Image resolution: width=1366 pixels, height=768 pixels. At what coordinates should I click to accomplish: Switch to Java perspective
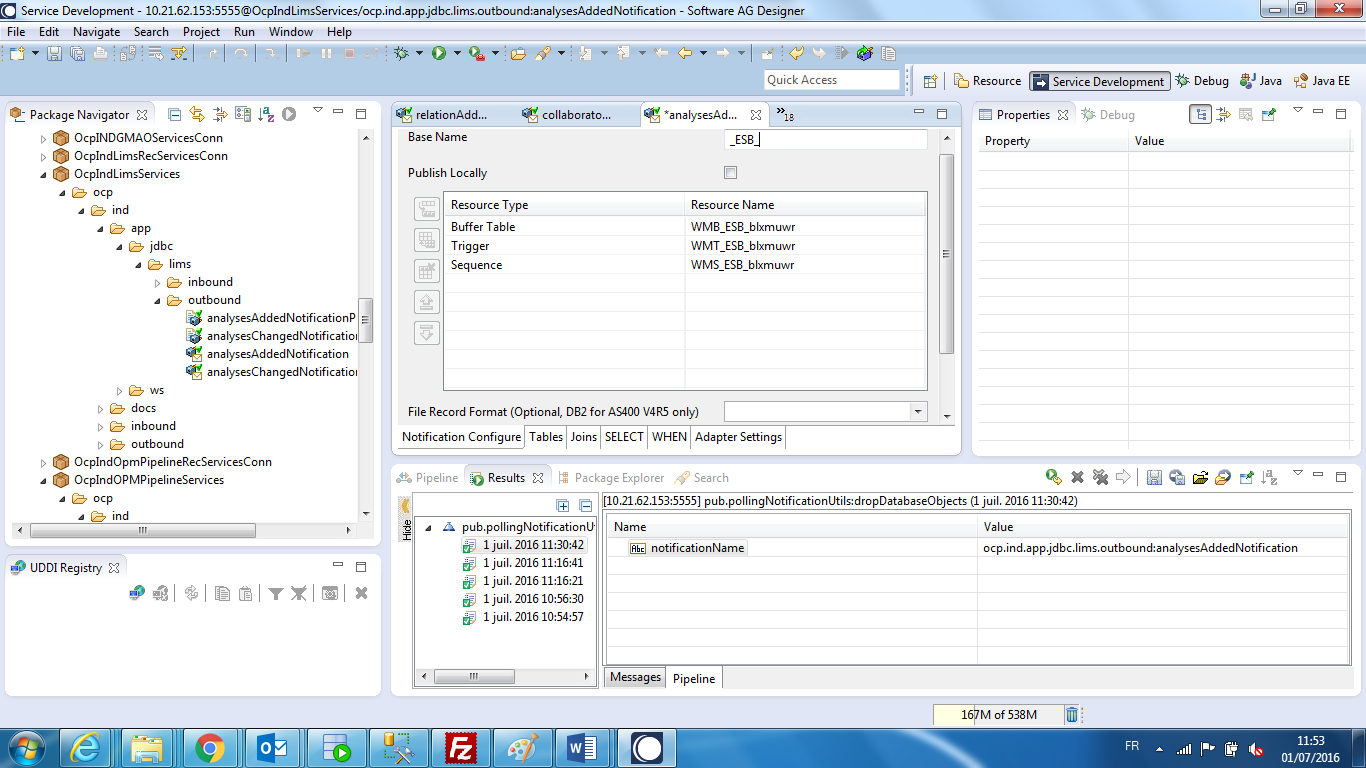coord(1261,81)
